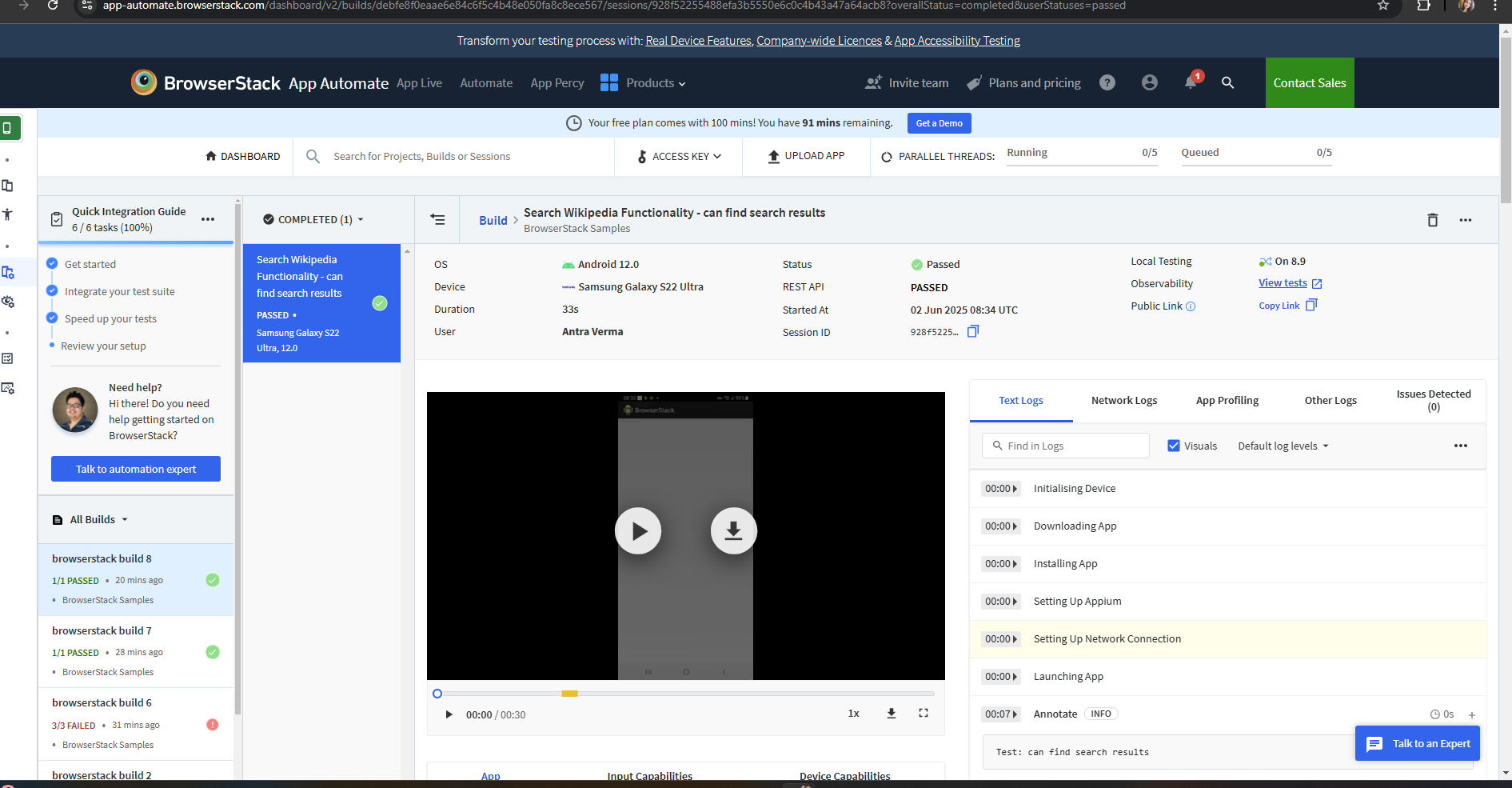Switch to the Other Logs tab
Screen dimensions: 1512x788
point(1330,400)
